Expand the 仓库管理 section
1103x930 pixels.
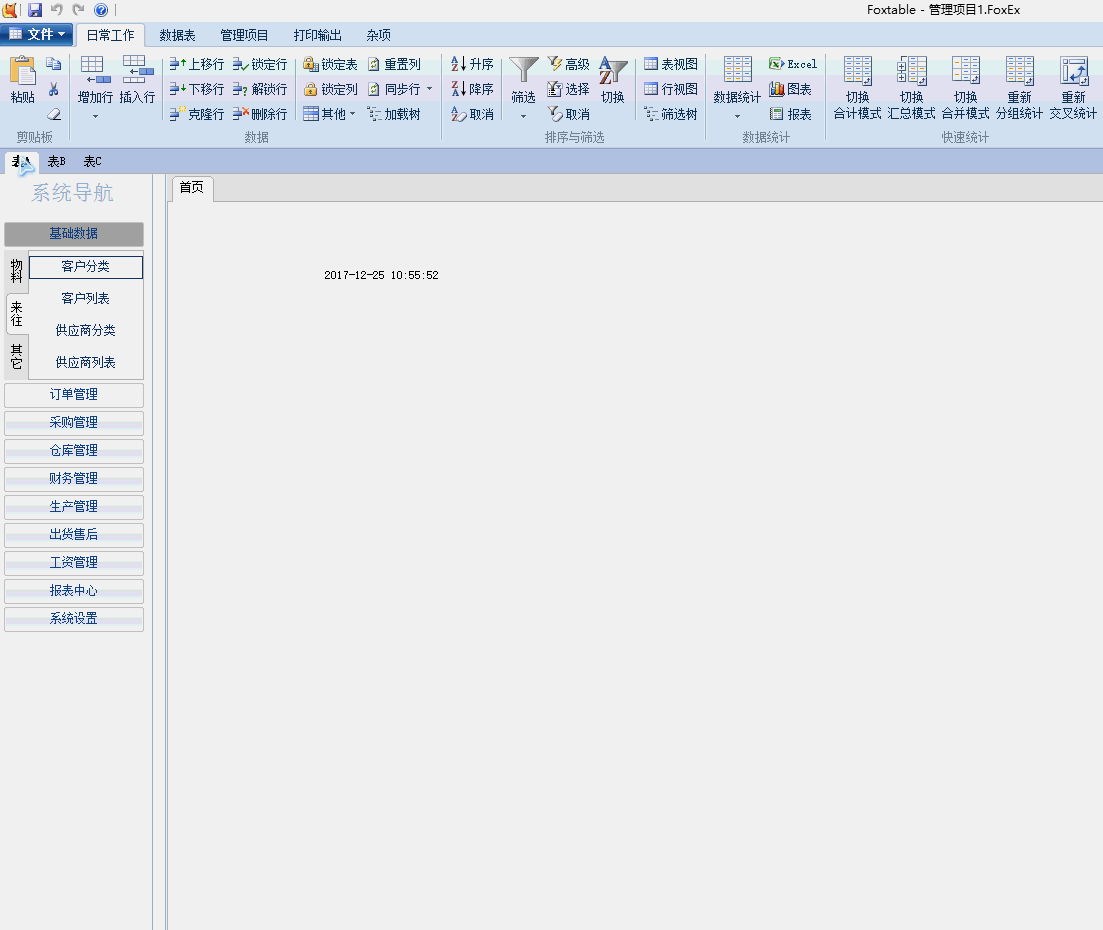pyautogui.click(x=74, y=451)
